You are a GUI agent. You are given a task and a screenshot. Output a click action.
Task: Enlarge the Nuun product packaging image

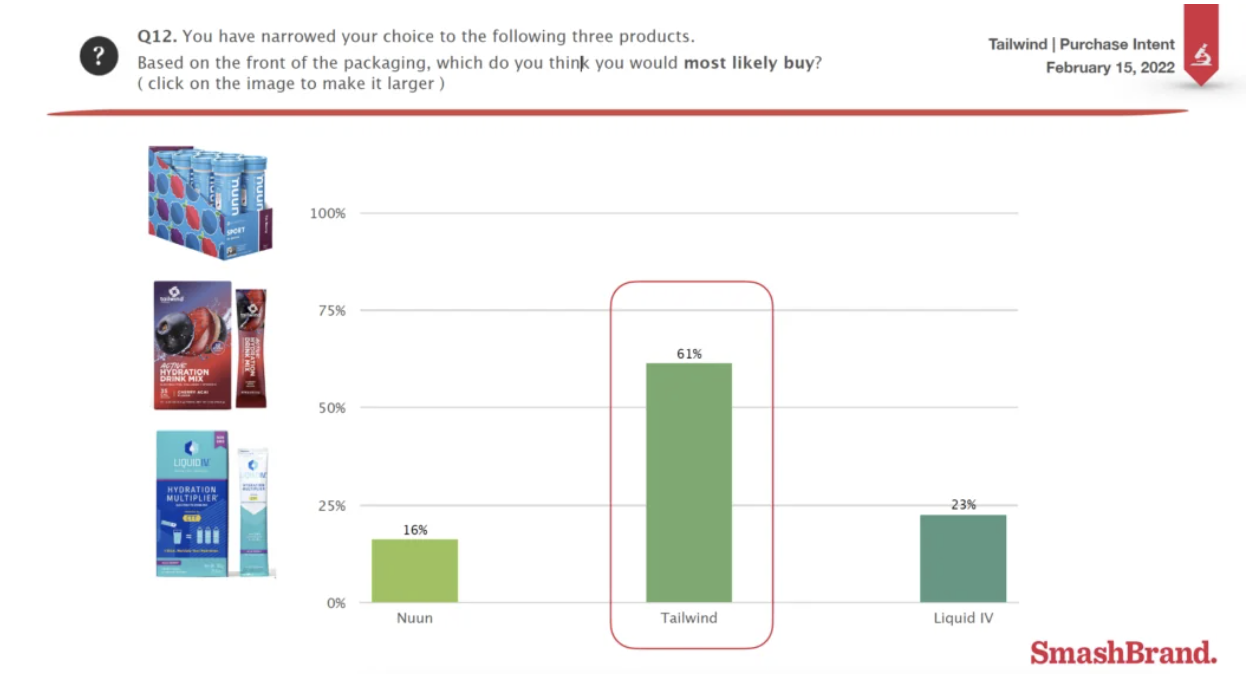211,203
